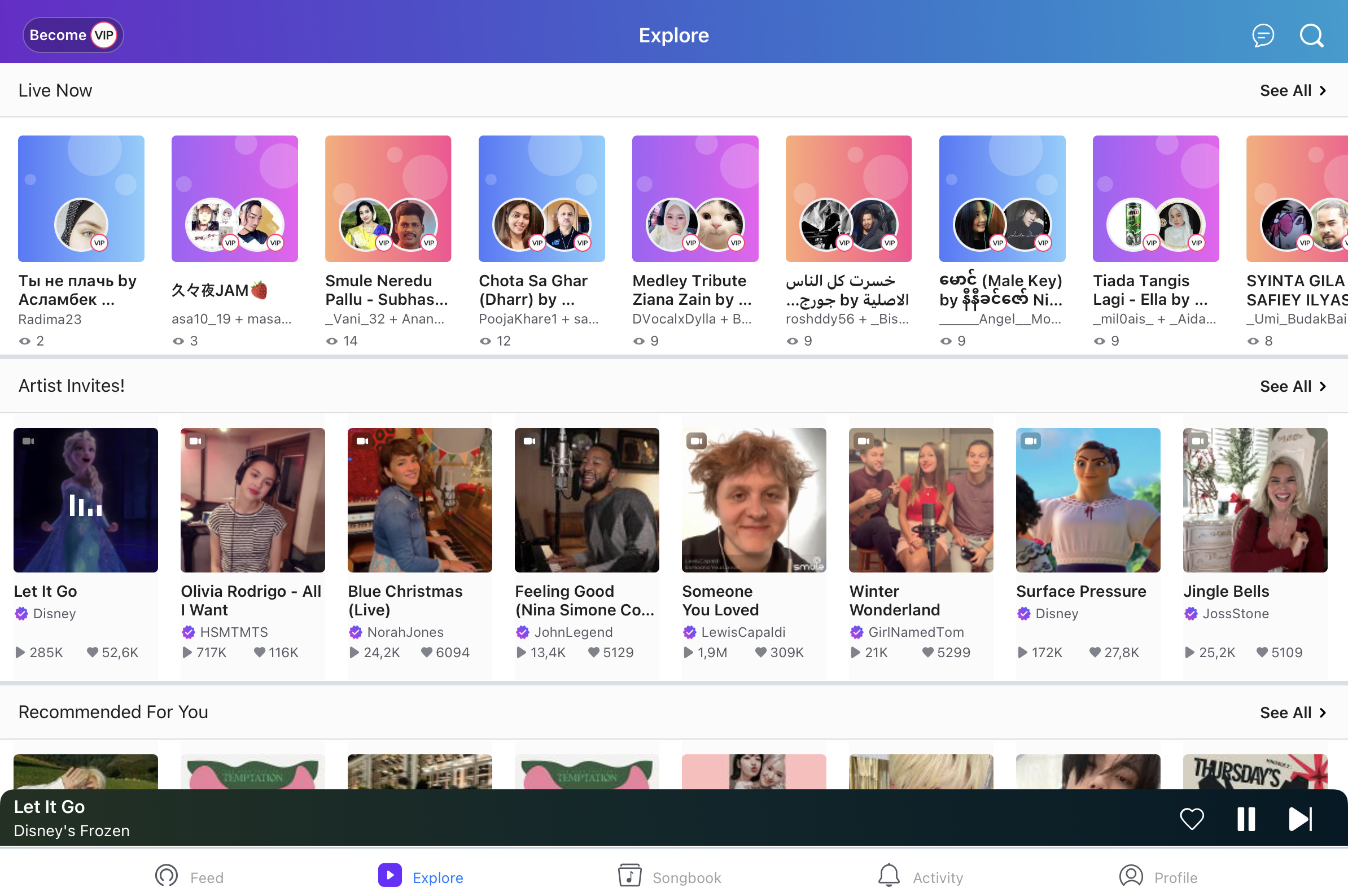
Task: Click the Disney artist name under Let It Go
Action: tap(54, 614)
